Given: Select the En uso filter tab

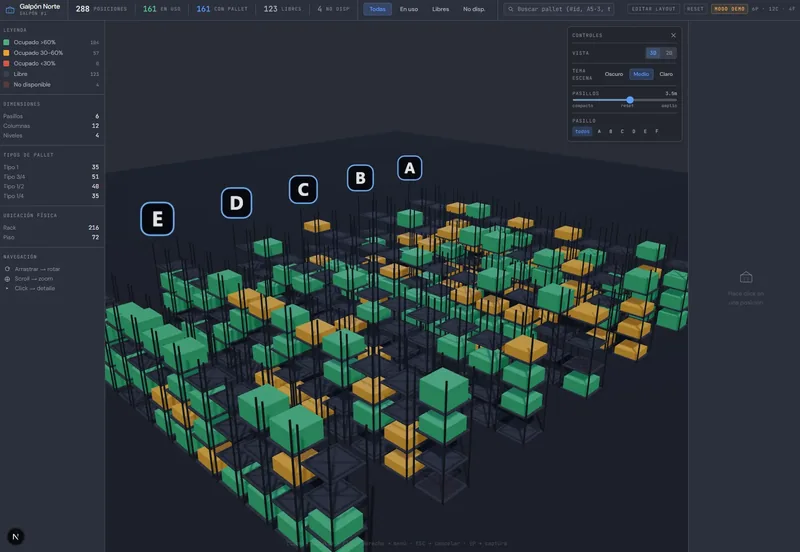Looking at the screenshot, I should point(409,9).
